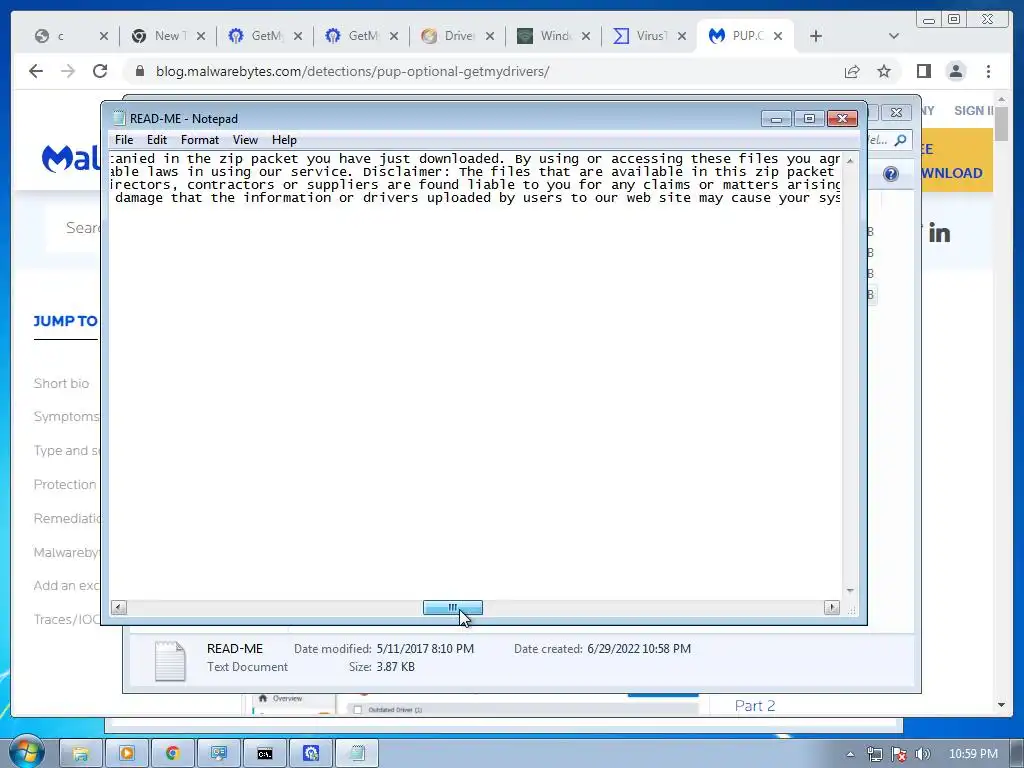Screen dimensions: 1024x768
Task: Click Chrome icon in taskbar
Action: [172, 754]
